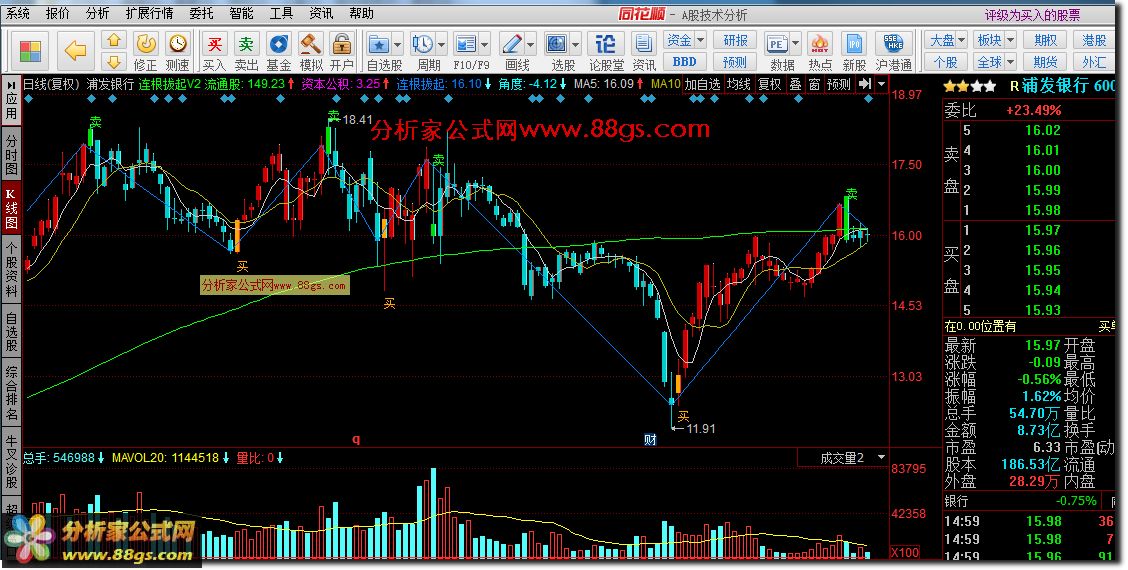Click the 测速 speed test clock icon
Viewport: 1128px width, 570px height.
pos(178,45)
